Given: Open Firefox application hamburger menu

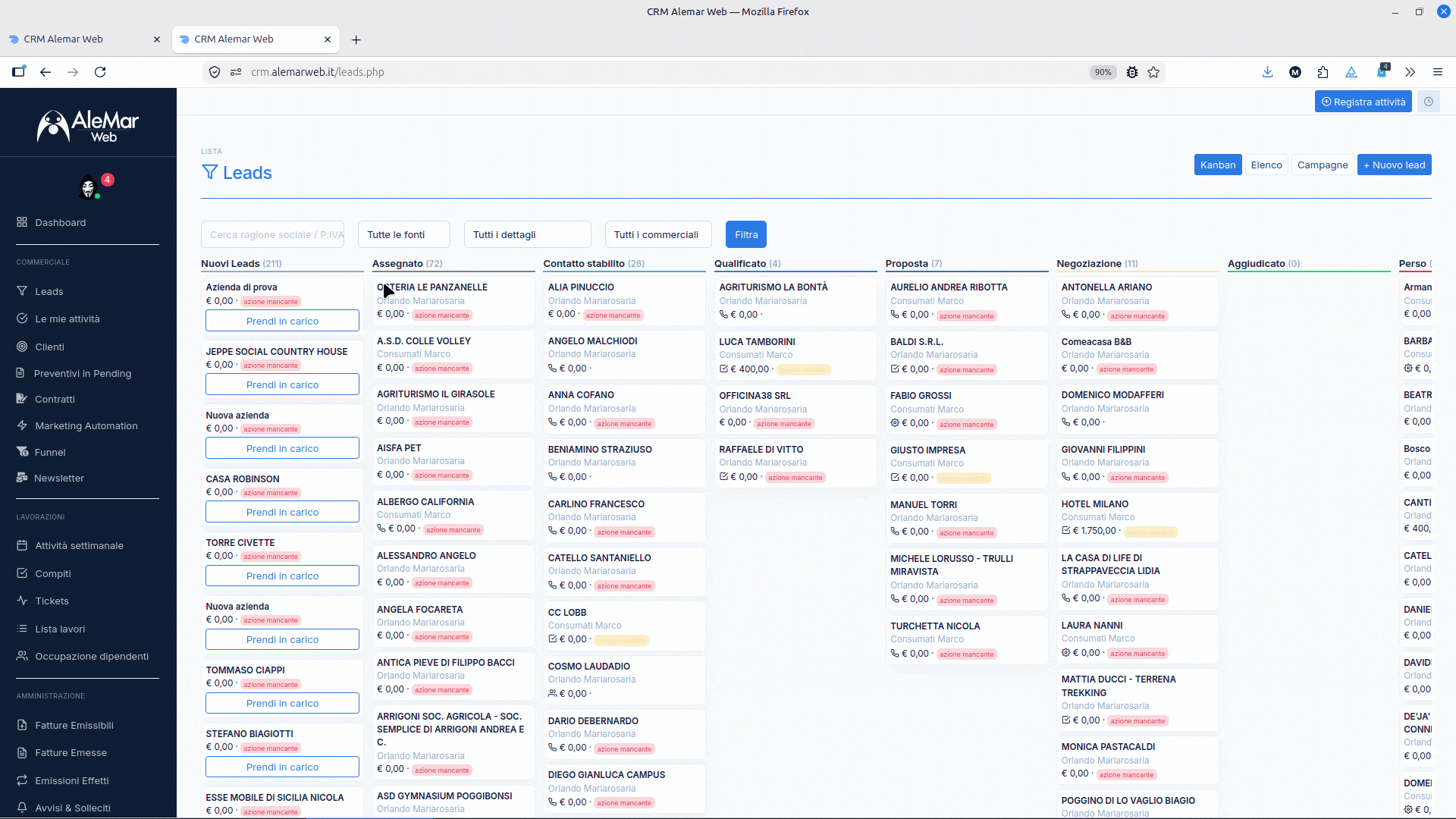Looking at the screenshot, I should pyautogui.click(x=1437, y=72).
